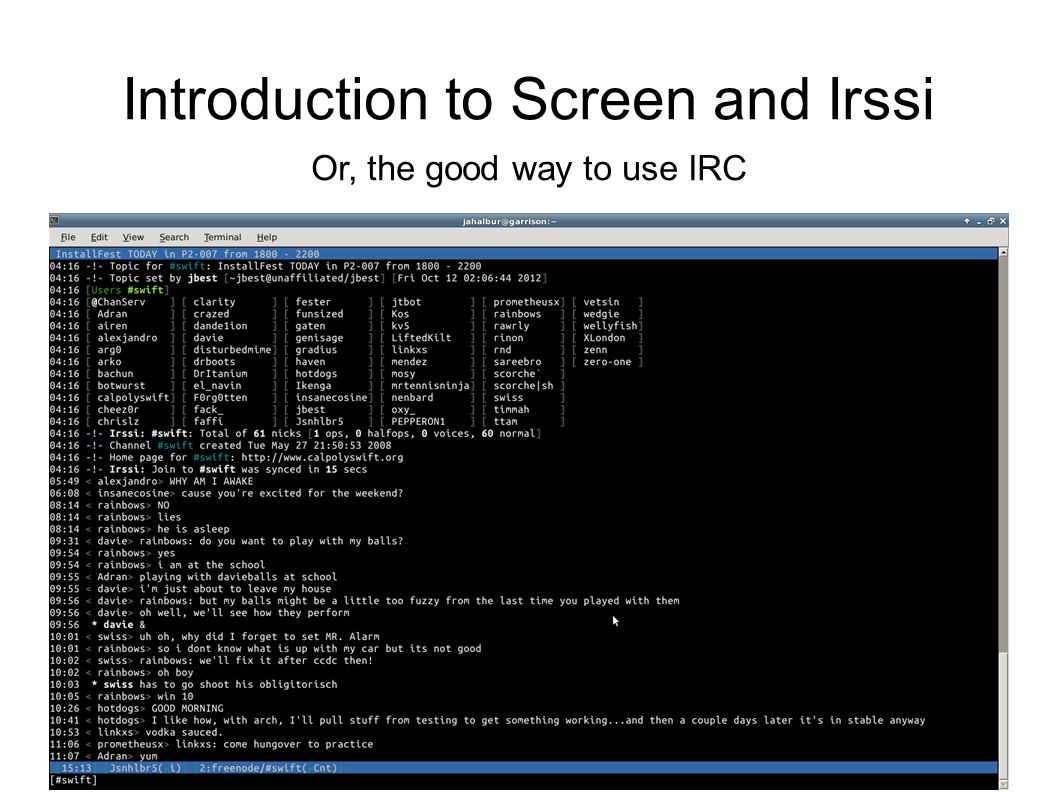Click the 'Or, the good way to use IRC' subtitle

529,168
